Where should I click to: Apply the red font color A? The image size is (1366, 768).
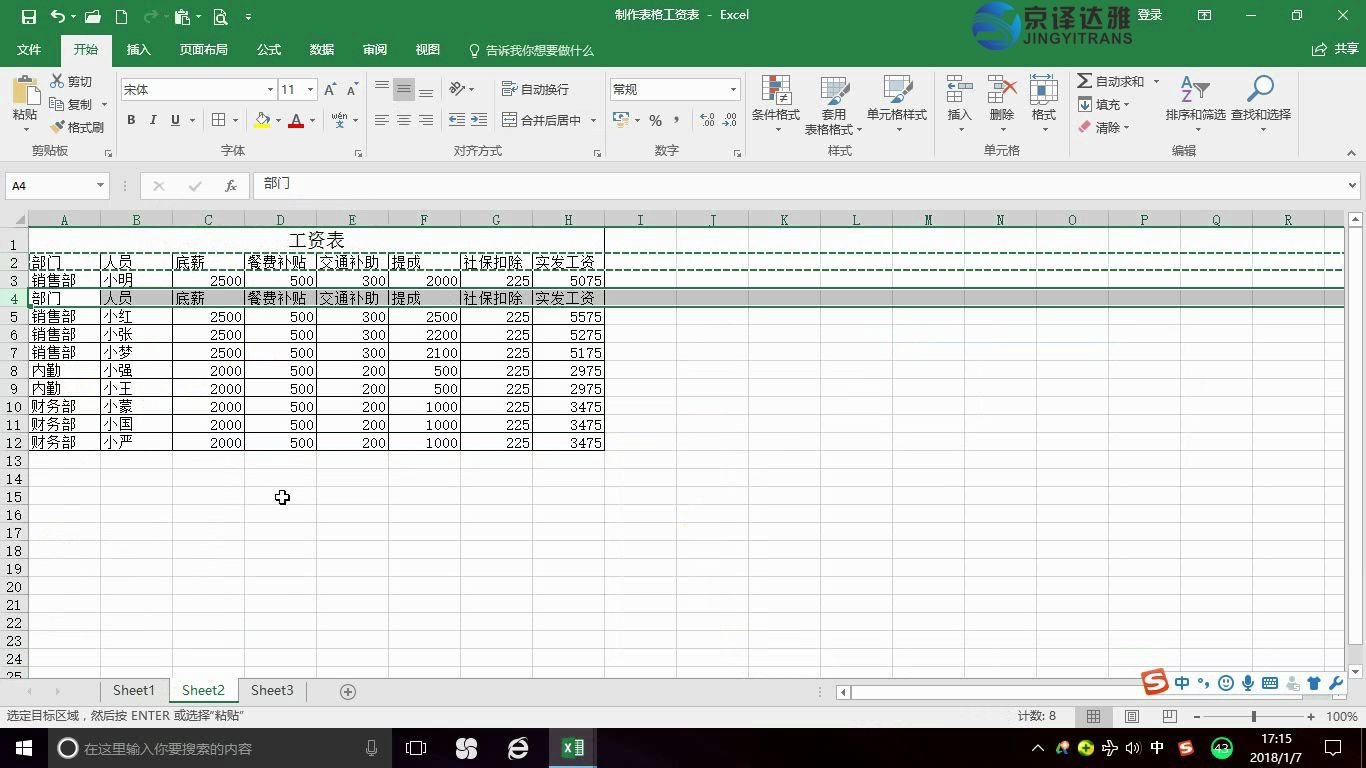click(x=296, y=120)
